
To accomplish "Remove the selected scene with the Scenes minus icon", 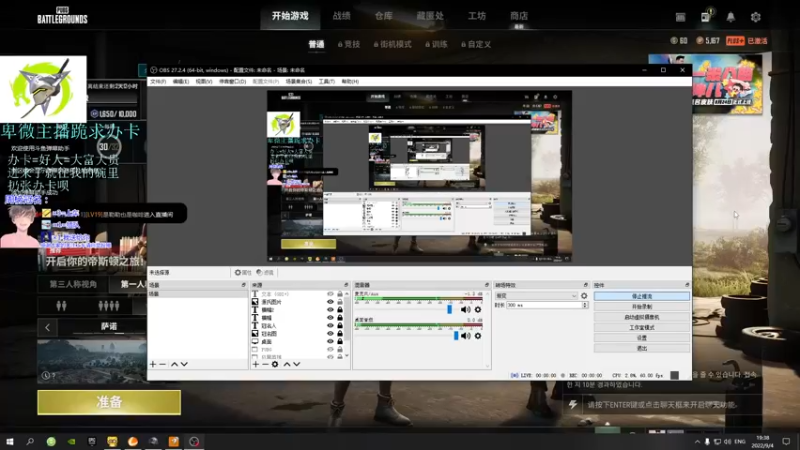I will click(163, 364).
